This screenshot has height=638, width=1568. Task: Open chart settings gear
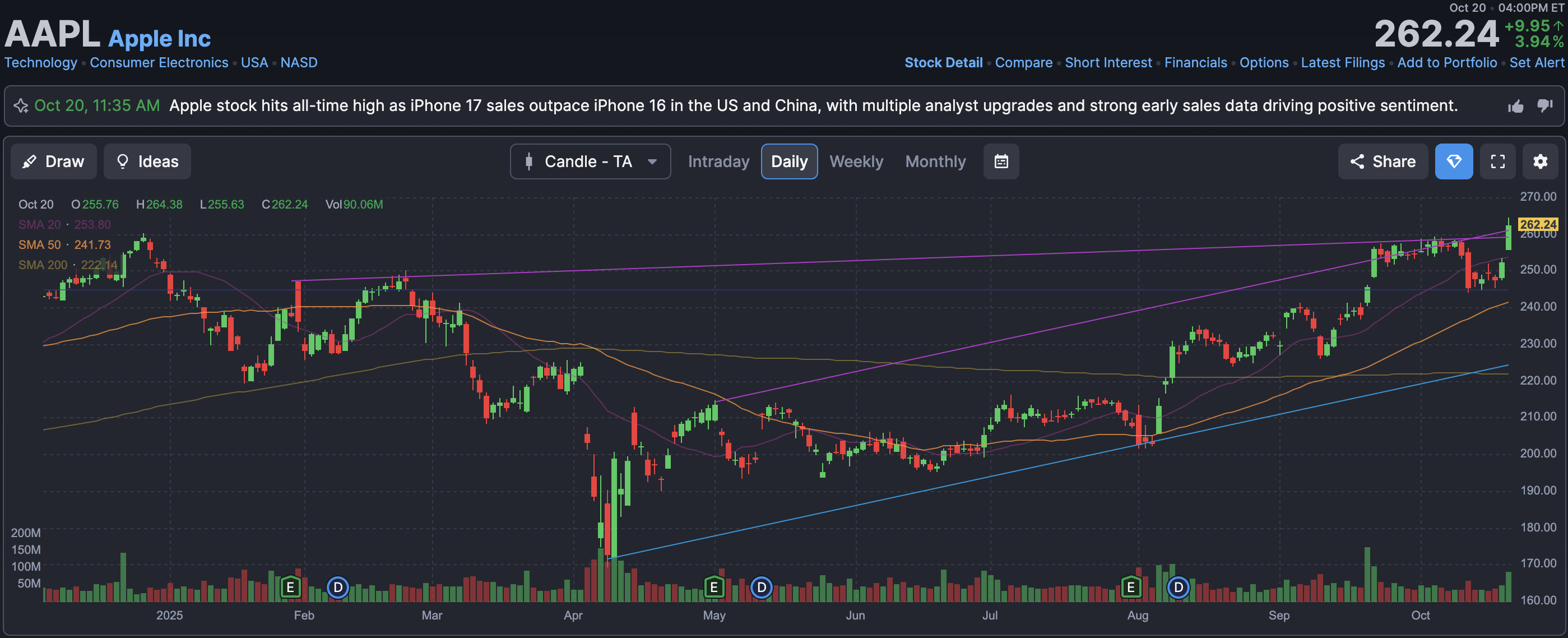1540,161
